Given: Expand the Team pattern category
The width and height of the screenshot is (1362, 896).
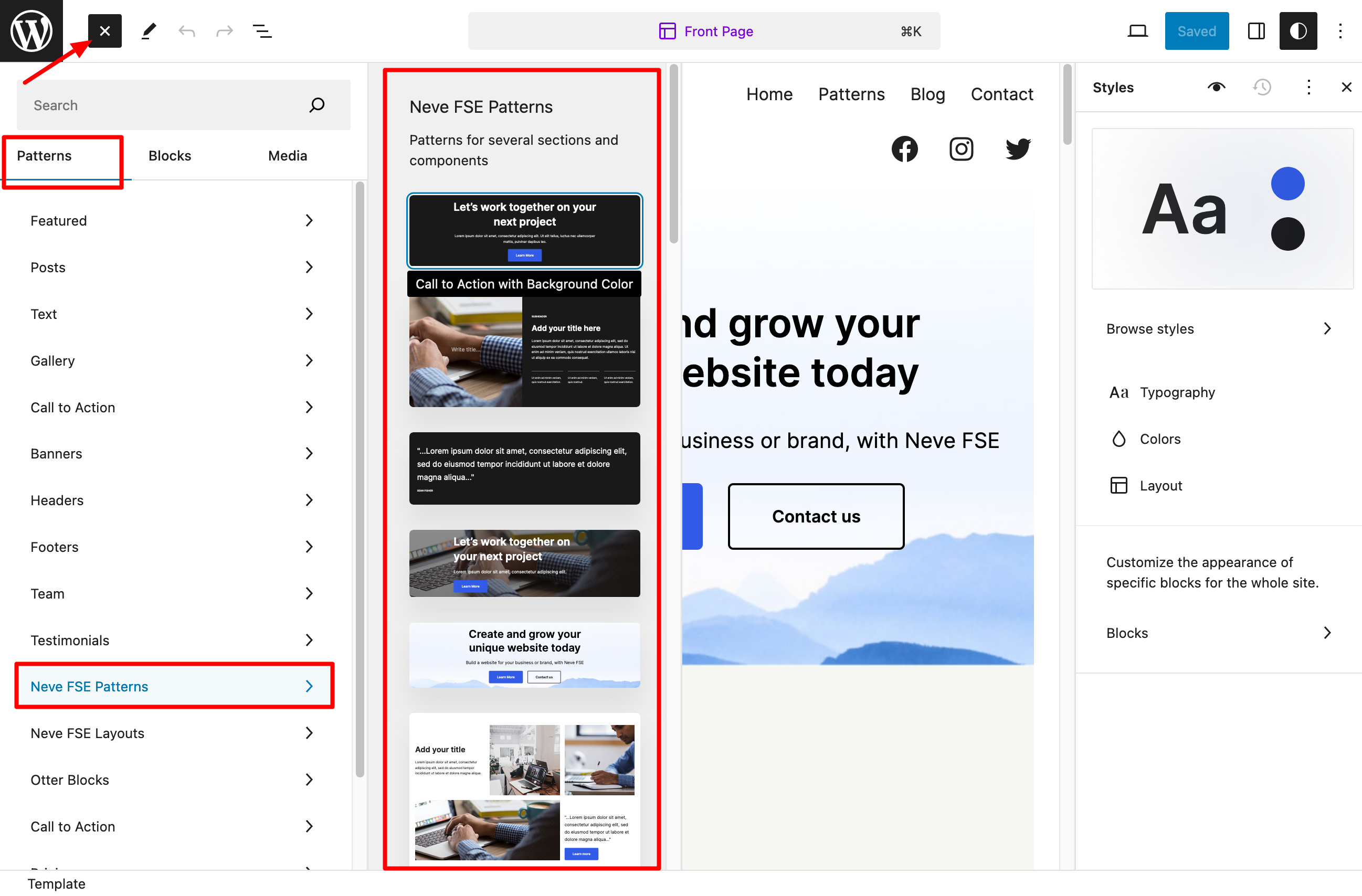Looking at the screenshot, I should (x=172, y=593).
